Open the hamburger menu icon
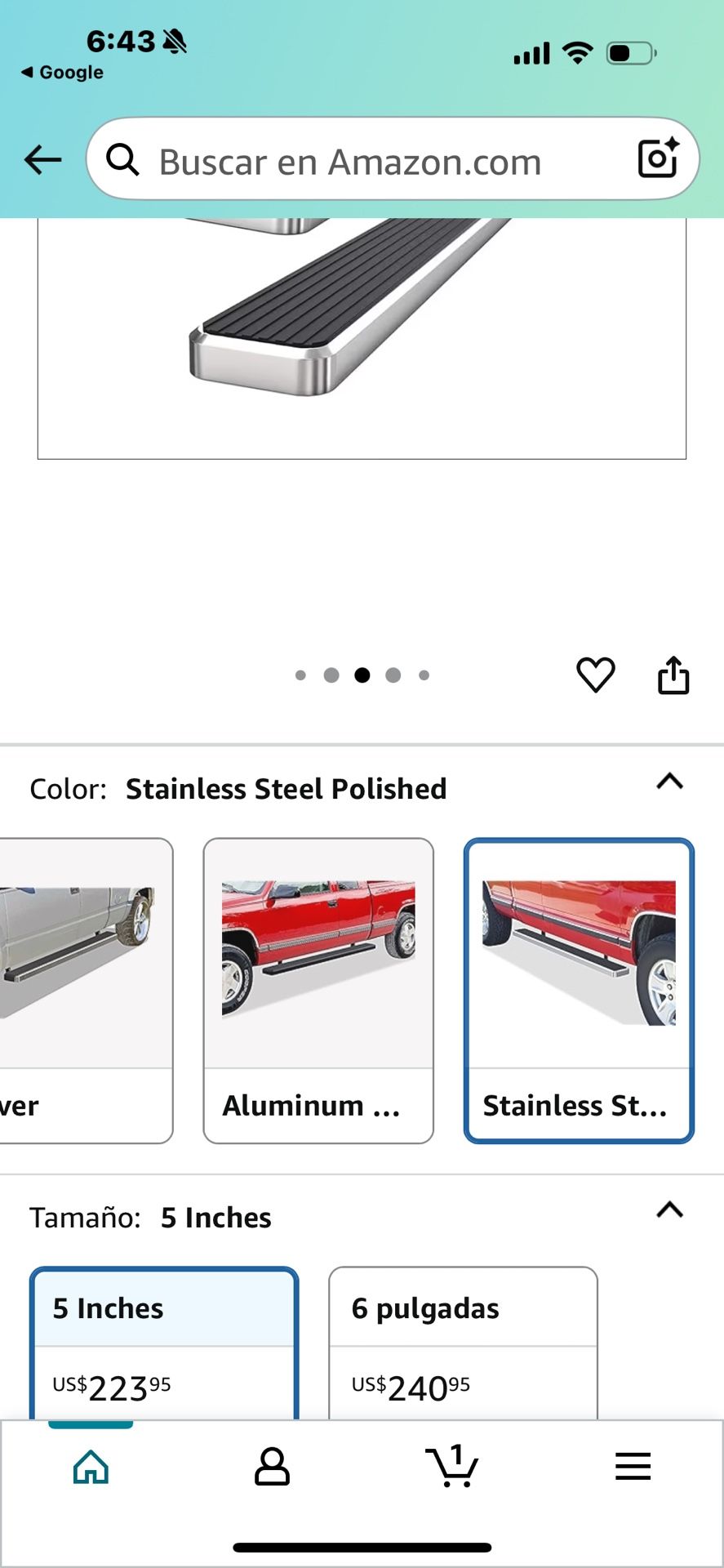Viewport: 724px width, 1568px height. (x=633, y=1467)
